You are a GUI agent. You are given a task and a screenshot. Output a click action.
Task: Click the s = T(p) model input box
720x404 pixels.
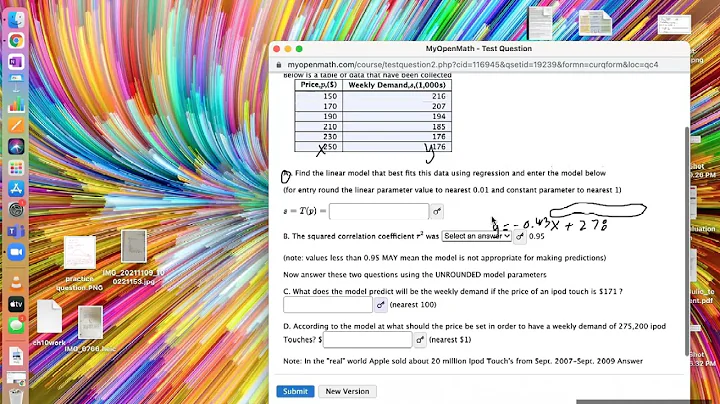[x=379, y=211]
